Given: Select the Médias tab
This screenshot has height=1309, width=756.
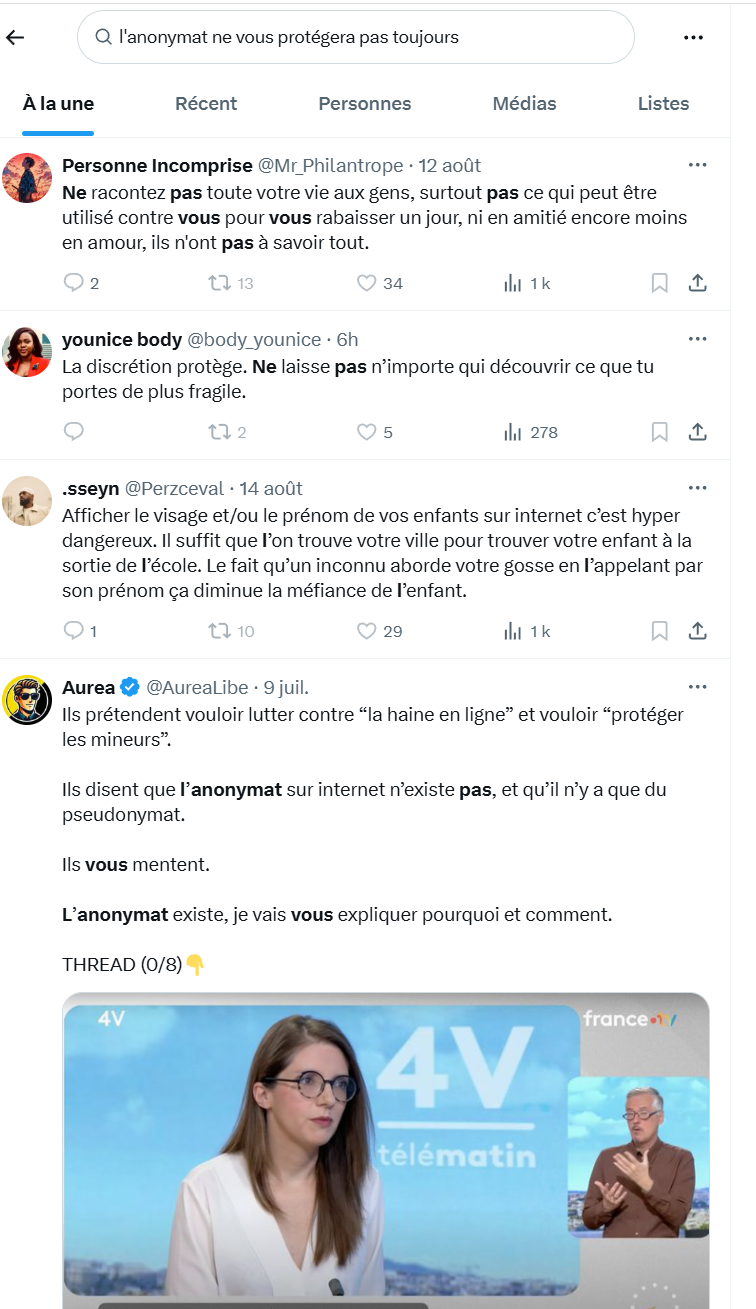Looking at the screenshot, I should point(524,103).
